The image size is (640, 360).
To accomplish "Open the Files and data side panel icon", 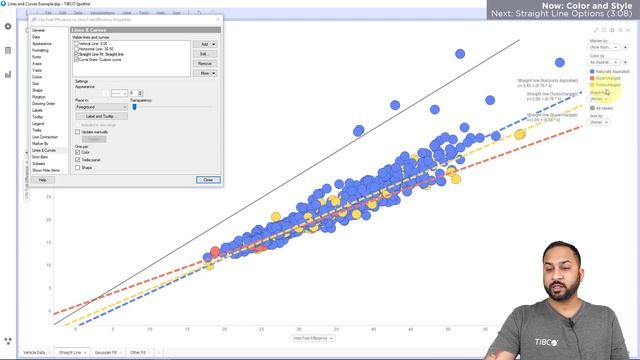I will point(8,26).
